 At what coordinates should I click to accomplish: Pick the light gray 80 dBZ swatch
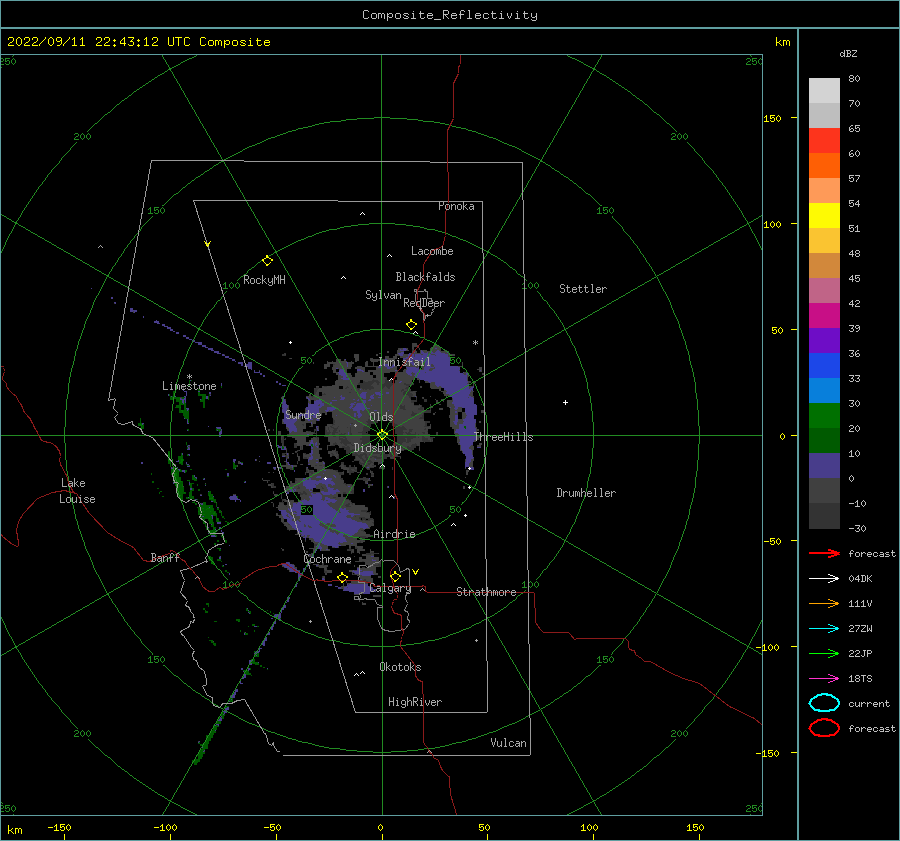click(824, 90)
